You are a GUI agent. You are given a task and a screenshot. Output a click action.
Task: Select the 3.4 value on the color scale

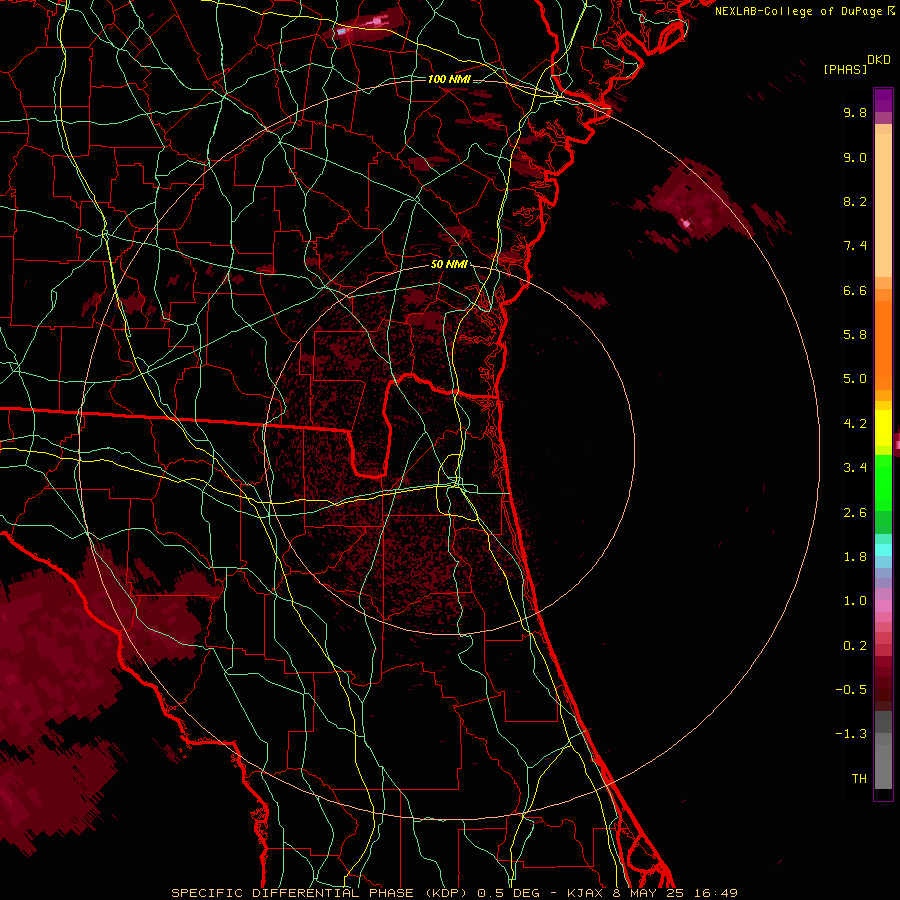[x=855, y=468]
